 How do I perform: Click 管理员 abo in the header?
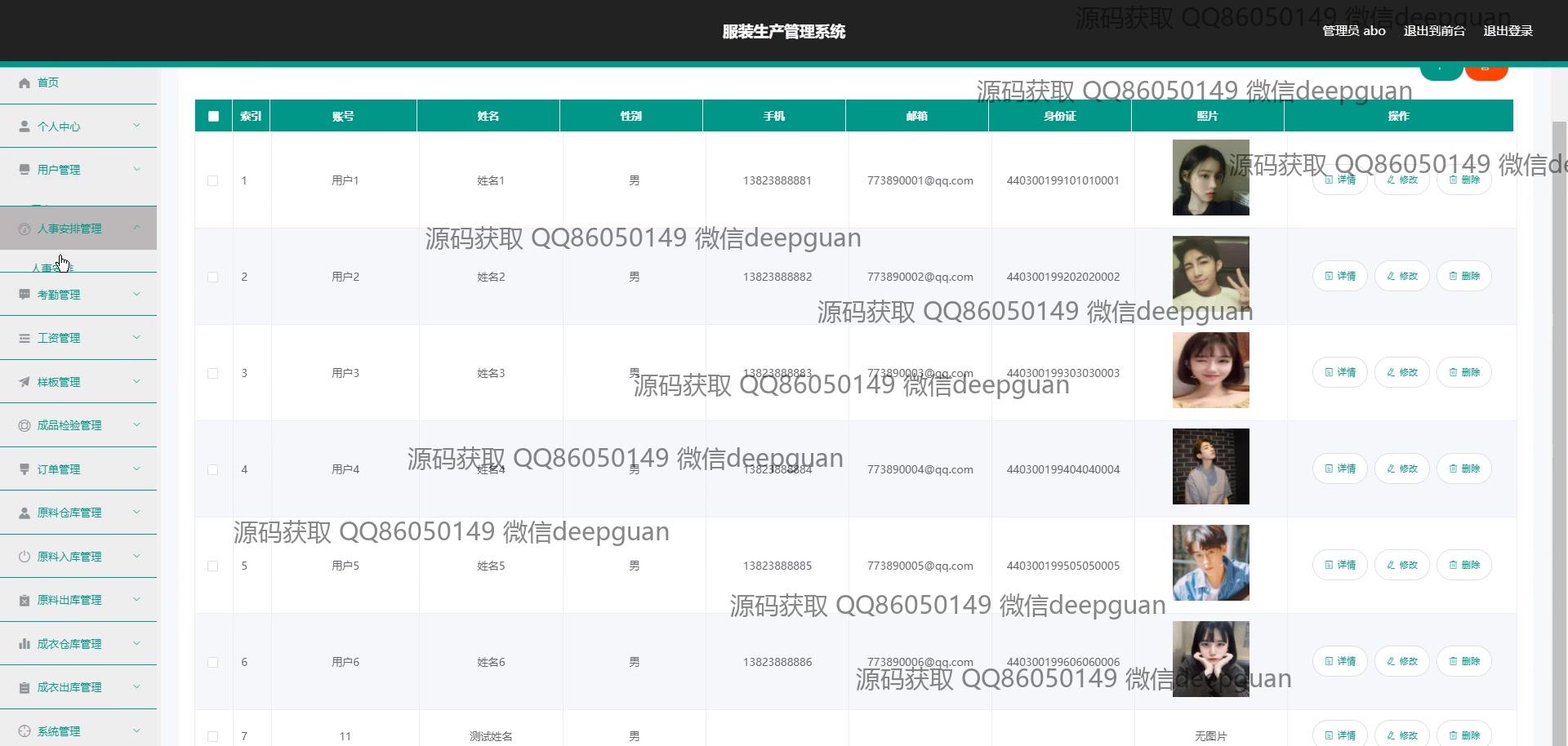pos(1354,31)
